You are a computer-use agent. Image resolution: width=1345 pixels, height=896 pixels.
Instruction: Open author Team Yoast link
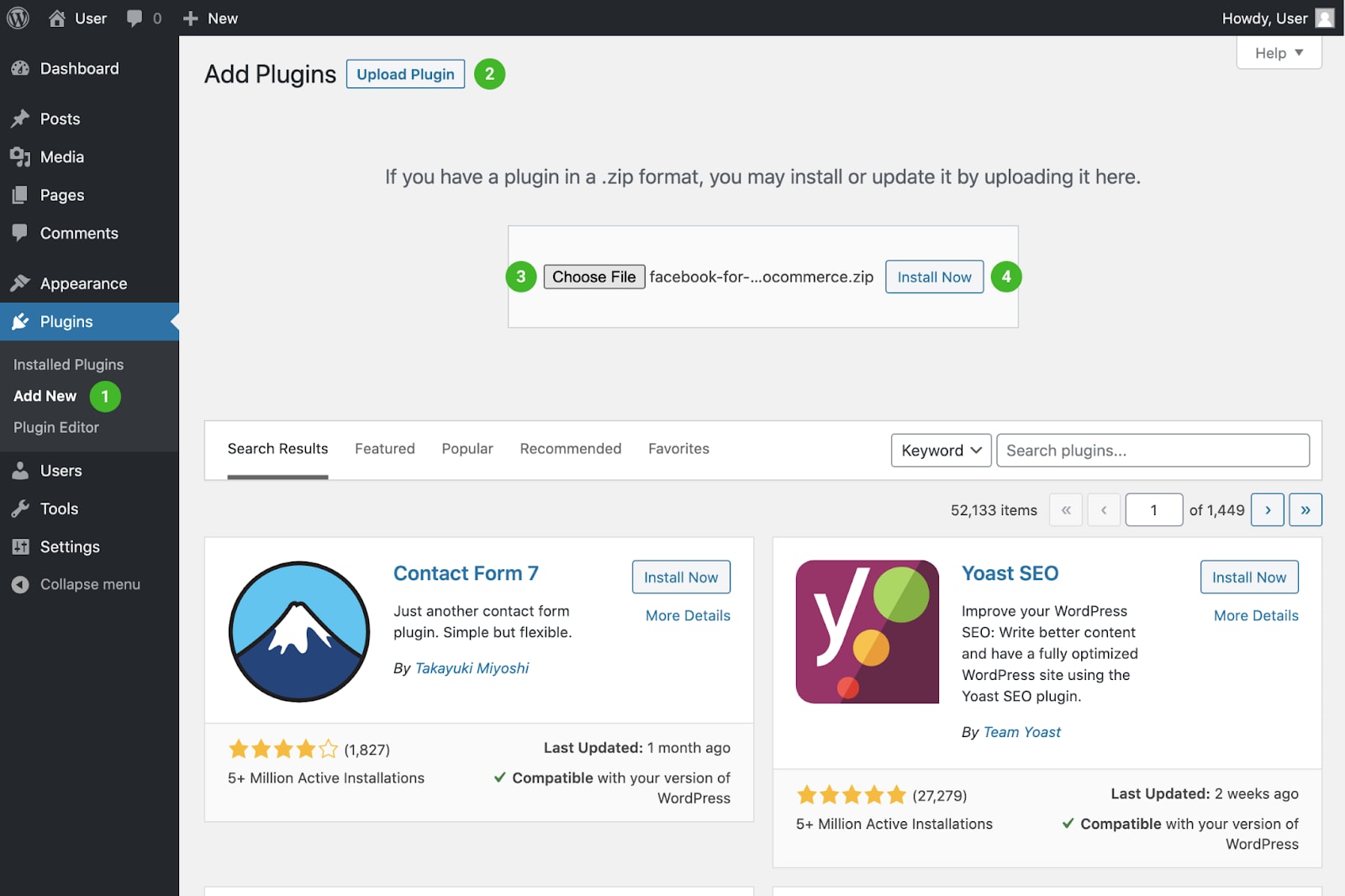[x=1022, y=732]
